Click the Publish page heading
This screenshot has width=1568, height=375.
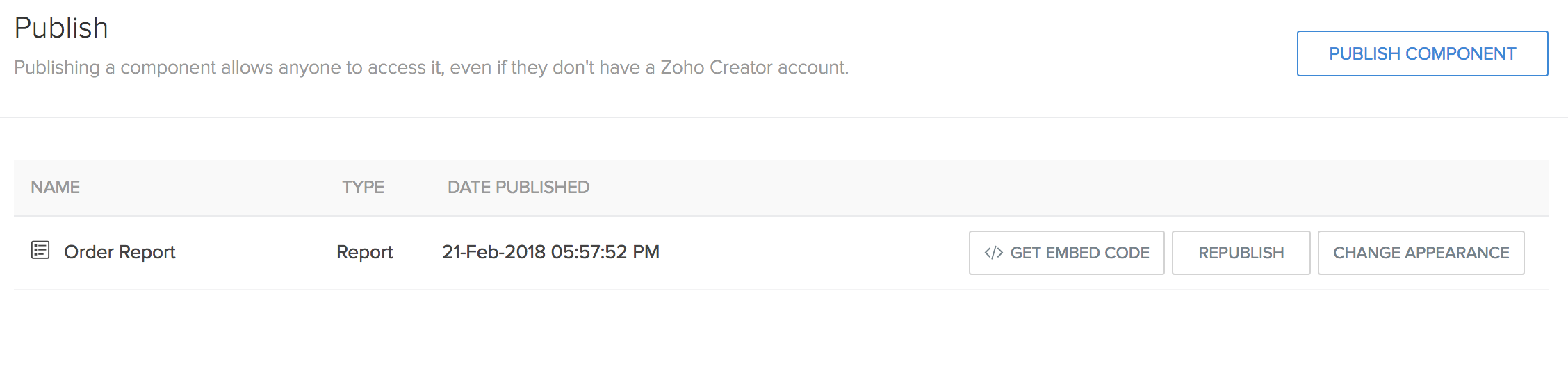(x=61, y=28)
